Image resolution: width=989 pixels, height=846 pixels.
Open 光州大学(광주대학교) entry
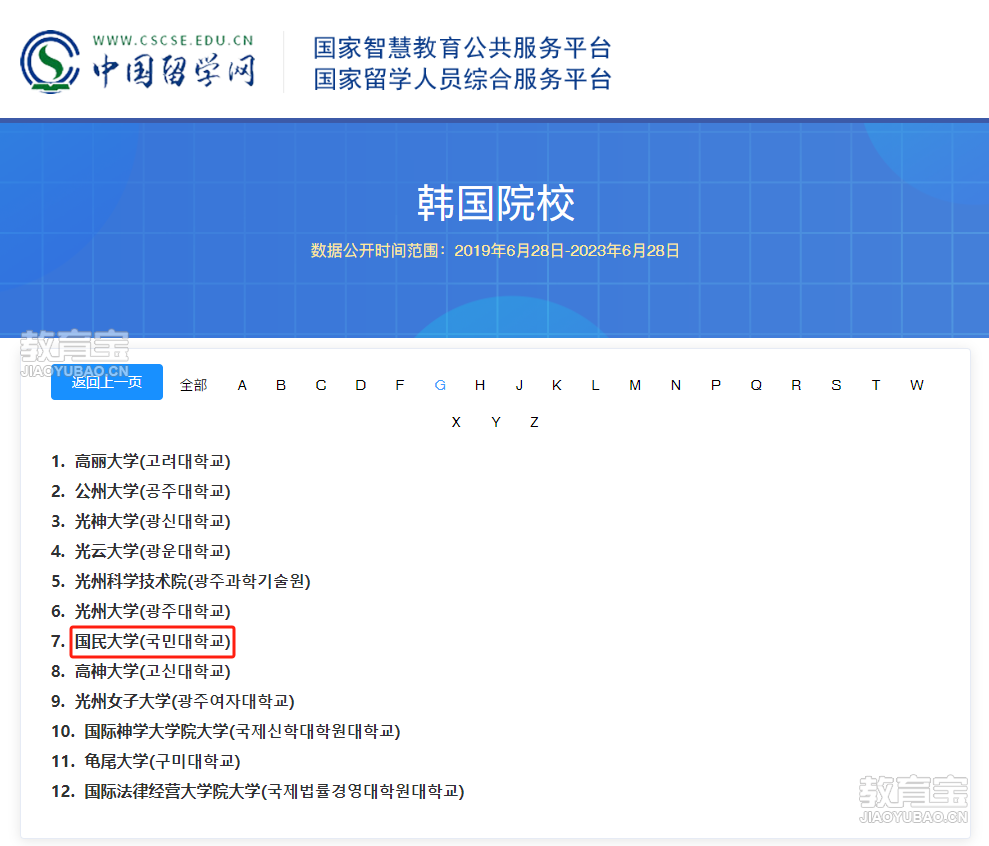153,611
